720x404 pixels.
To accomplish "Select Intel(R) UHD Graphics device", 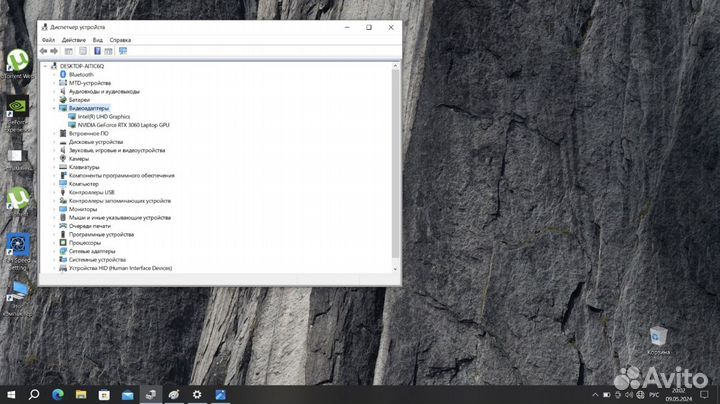I will click(x=103, y=116).
